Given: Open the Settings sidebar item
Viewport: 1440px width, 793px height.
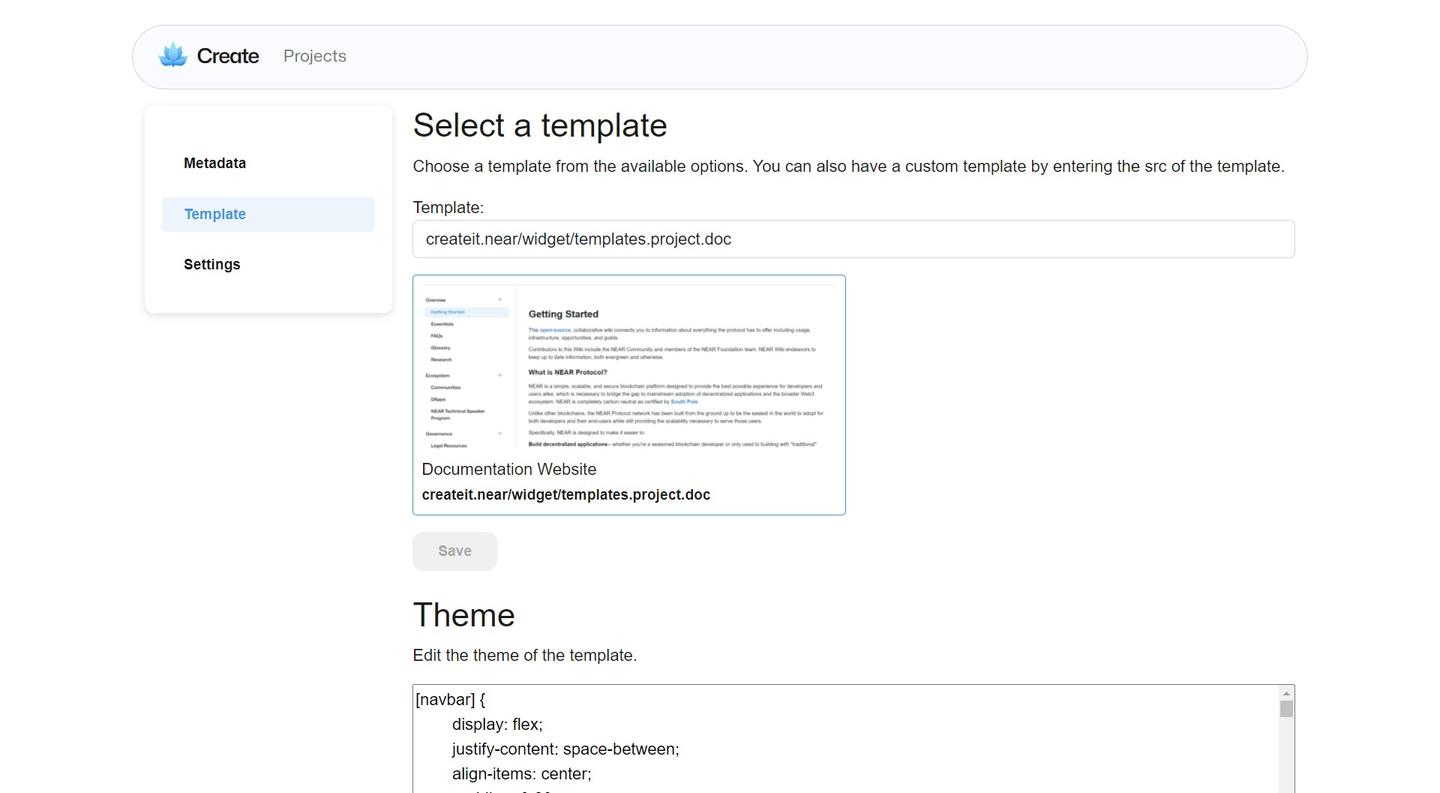Looking at the screenshot, I should click(212, 264).
